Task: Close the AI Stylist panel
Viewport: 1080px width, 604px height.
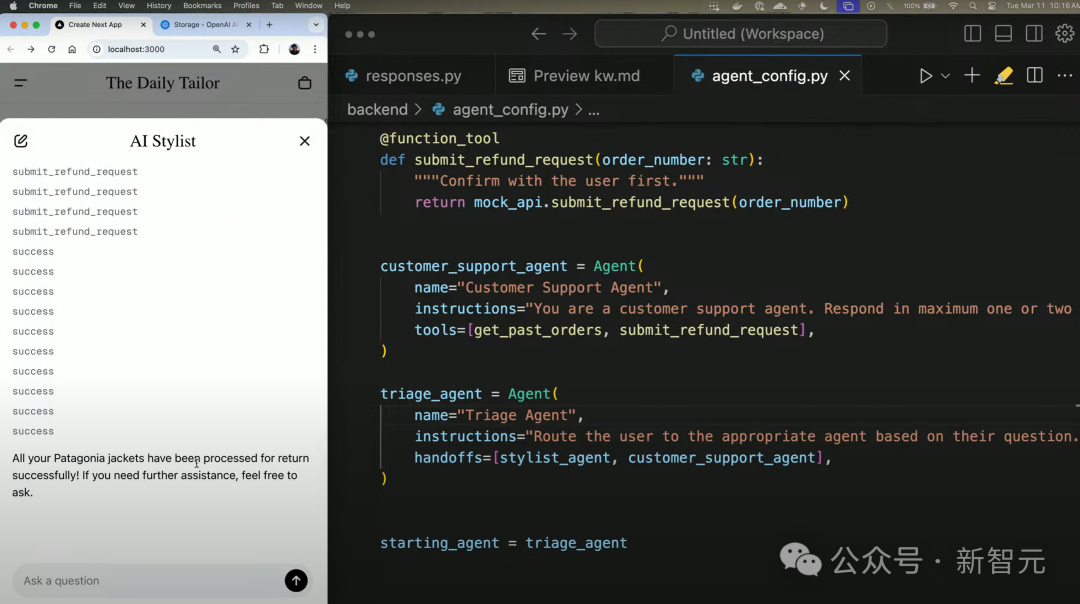Action: (304, 140)
